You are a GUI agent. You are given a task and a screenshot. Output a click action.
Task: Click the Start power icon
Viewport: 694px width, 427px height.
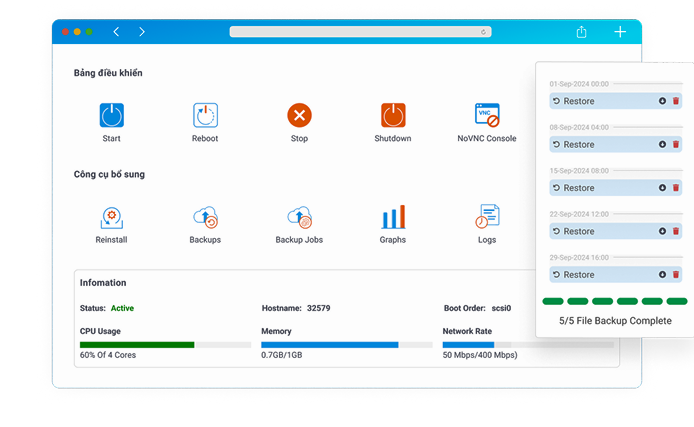[x=111, y=115]
